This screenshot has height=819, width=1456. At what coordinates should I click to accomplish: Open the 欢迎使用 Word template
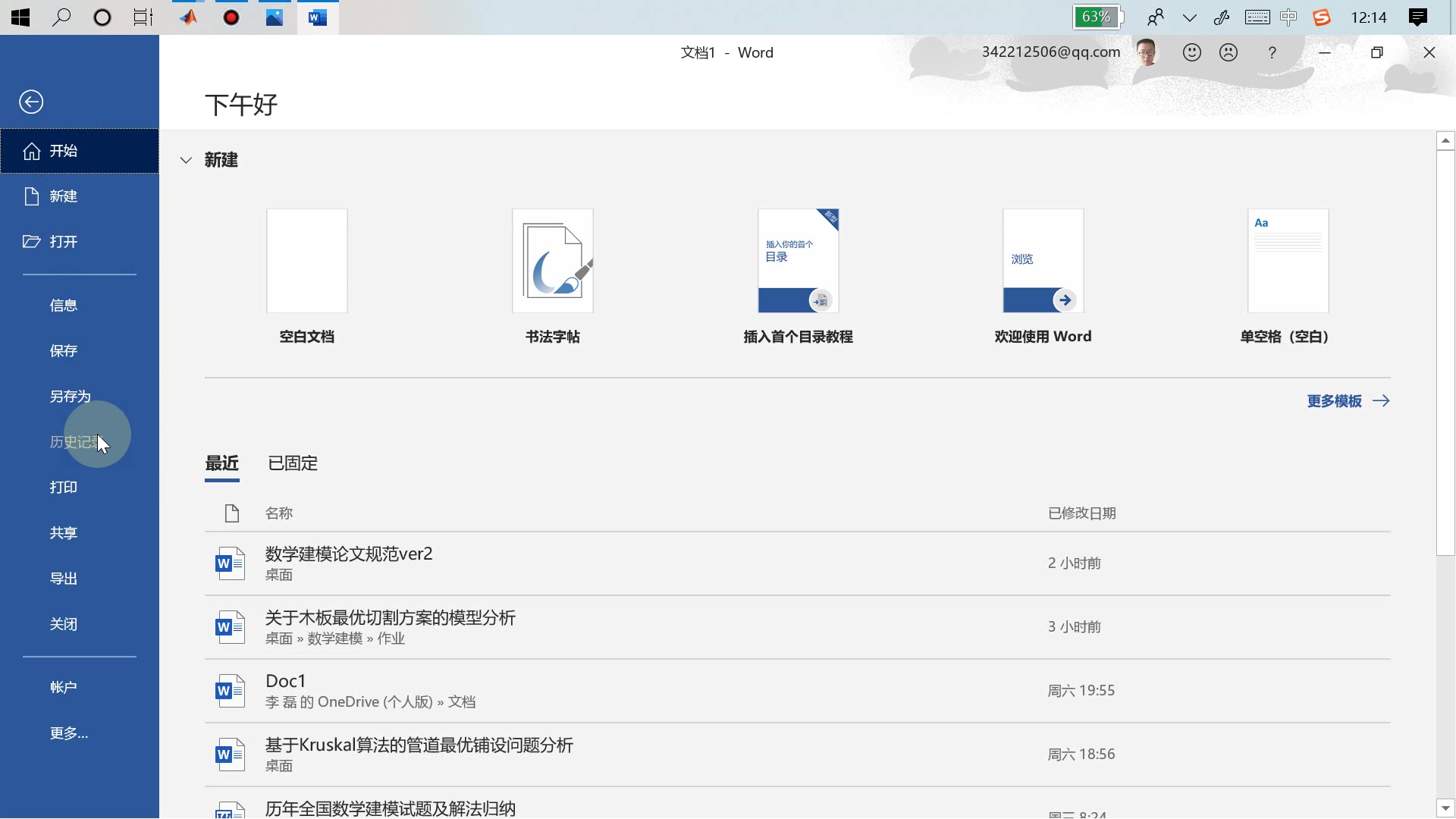click(x=1043, y=261)
